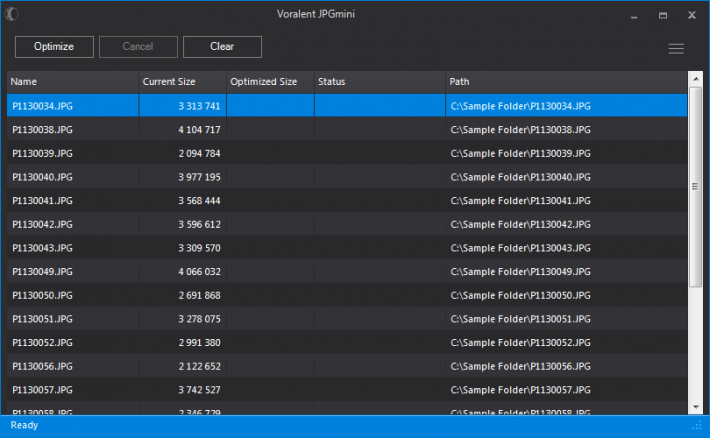Select the file P1130038.JPG
The image size is (710, 438).
pos(42,130)
